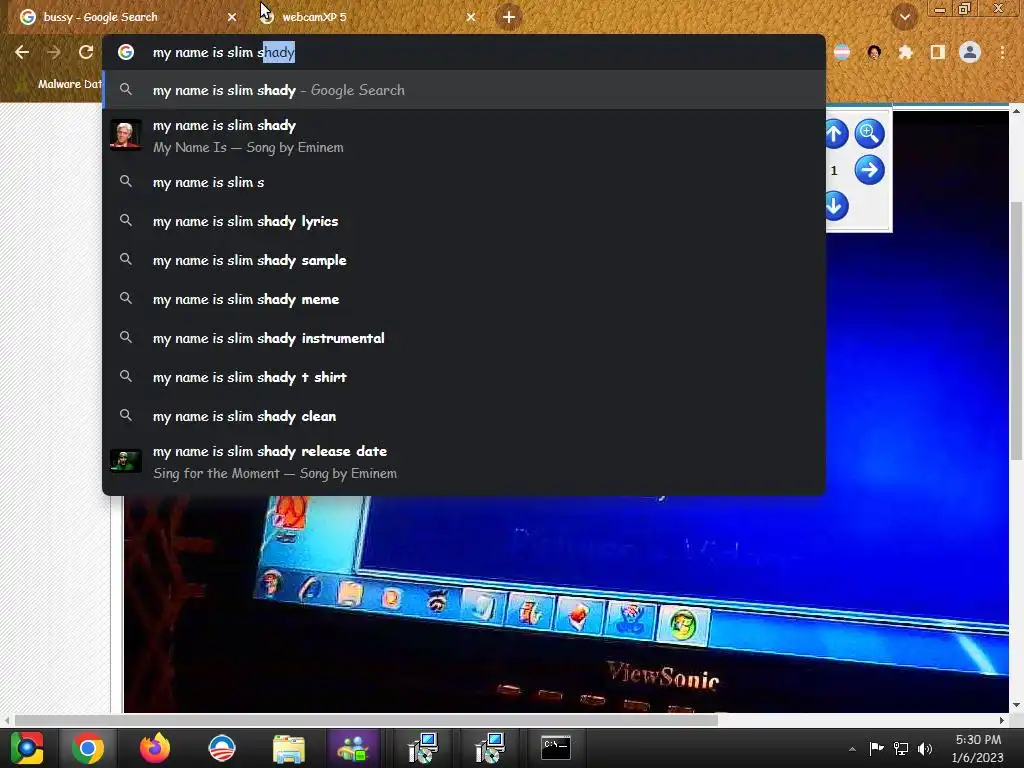The image size is (1024, 768).
Task: Reload the page with the refresh icon
Action: 86,52
